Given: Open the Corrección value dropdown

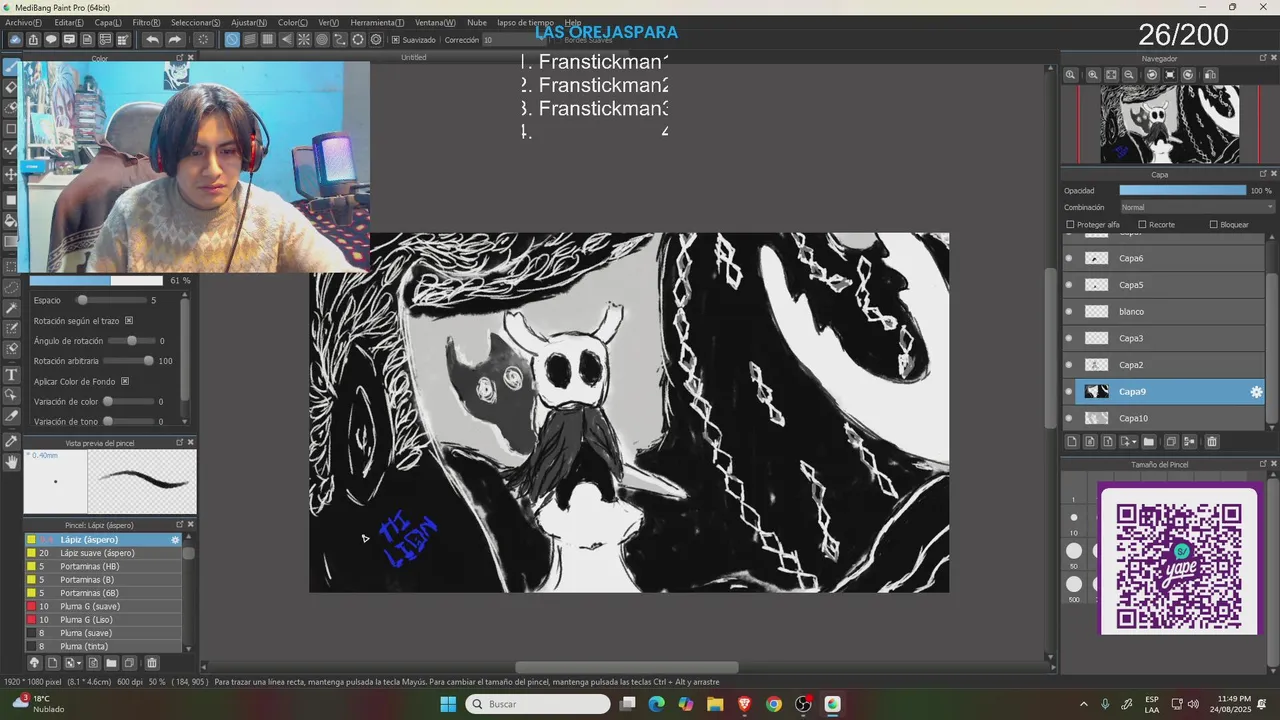Looking at the screenshot, I should [x=512, y=40].
